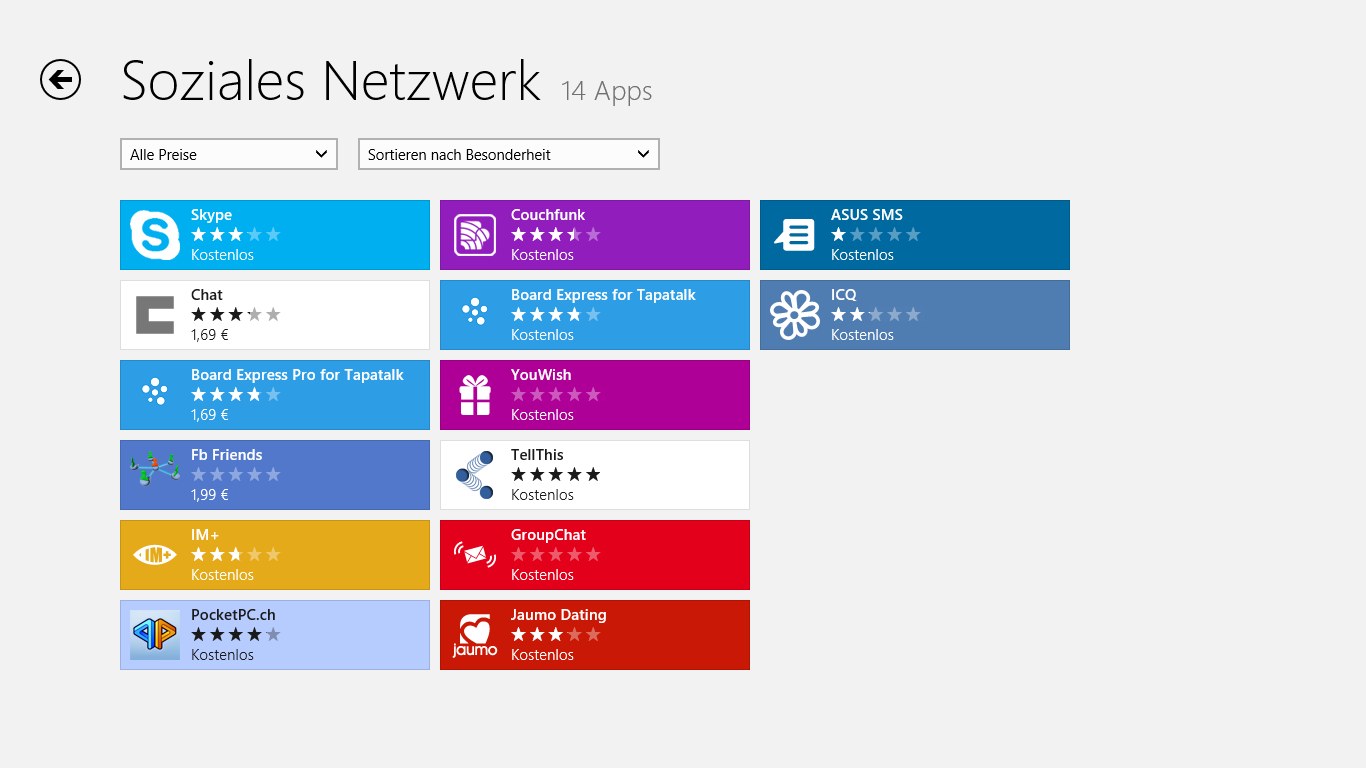Open the ICQ flower icon
1366x768 pixels.
[795, 315]
